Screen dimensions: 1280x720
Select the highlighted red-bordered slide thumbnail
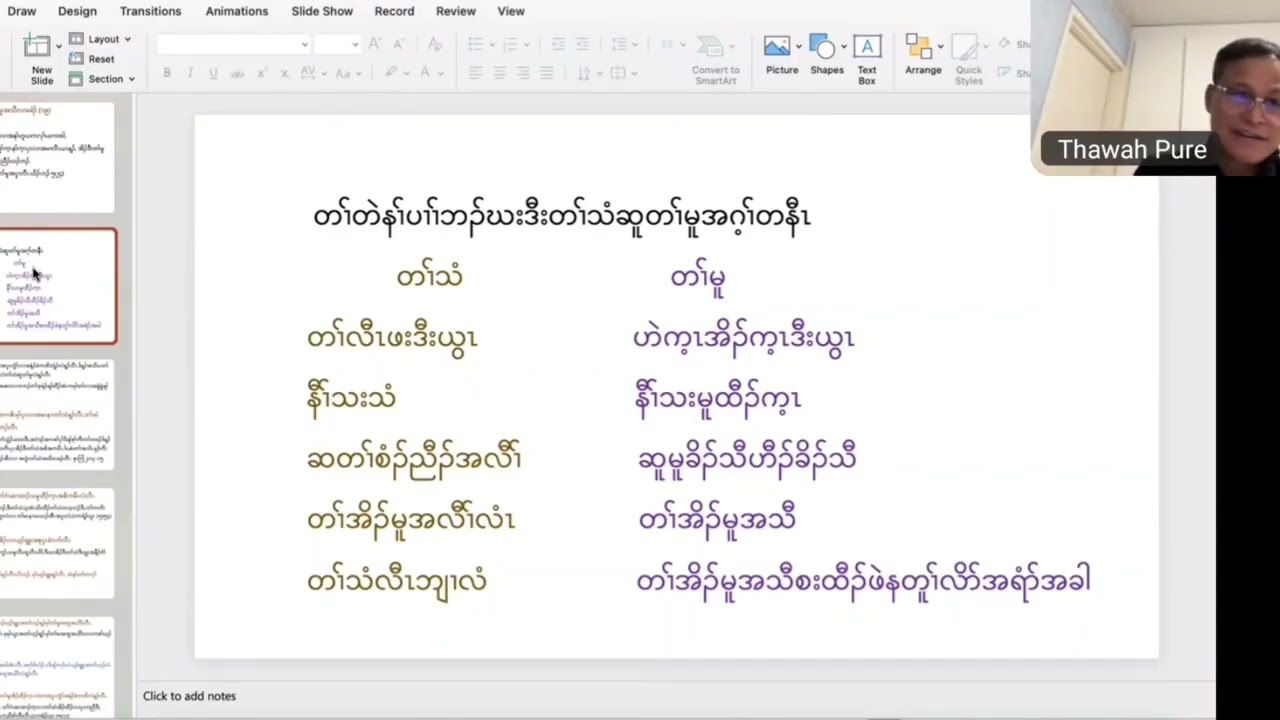(x=58, y=287)
